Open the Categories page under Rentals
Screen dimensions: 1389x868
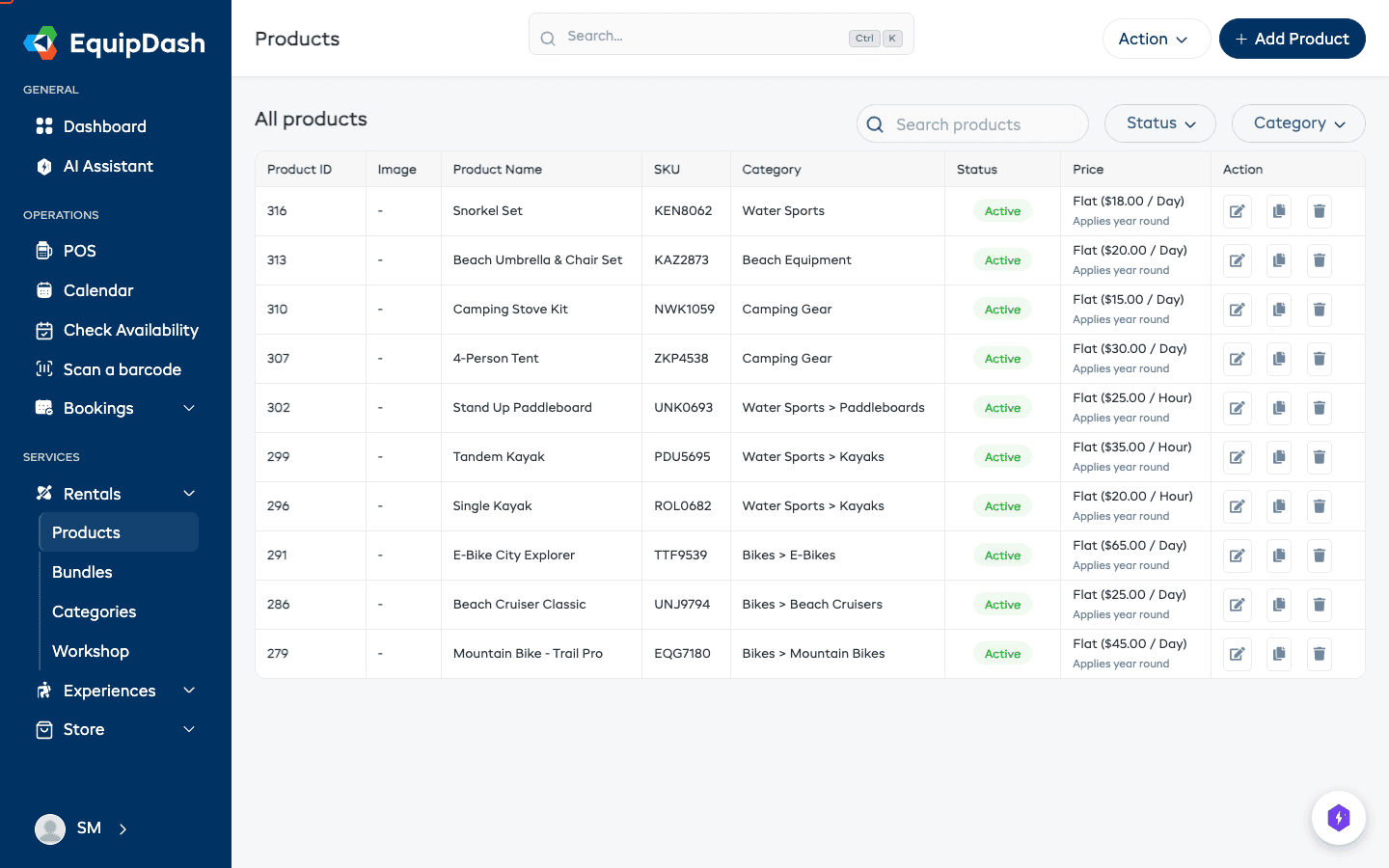[94, 611]
